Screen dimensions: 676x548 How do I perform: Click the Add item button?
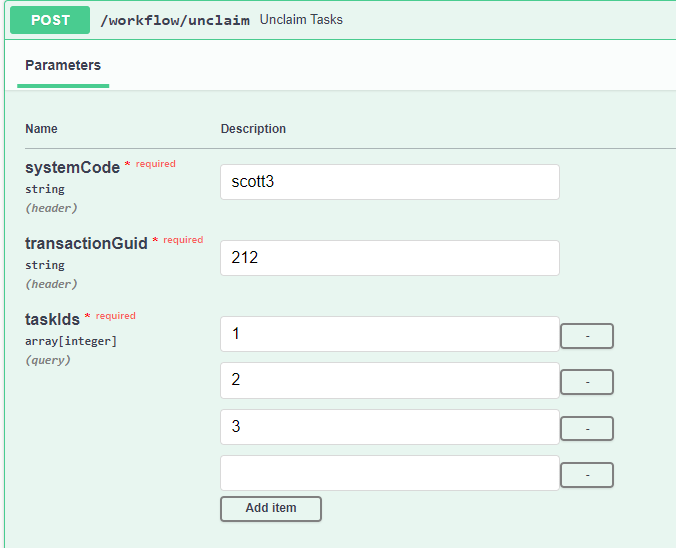[271, 509]
